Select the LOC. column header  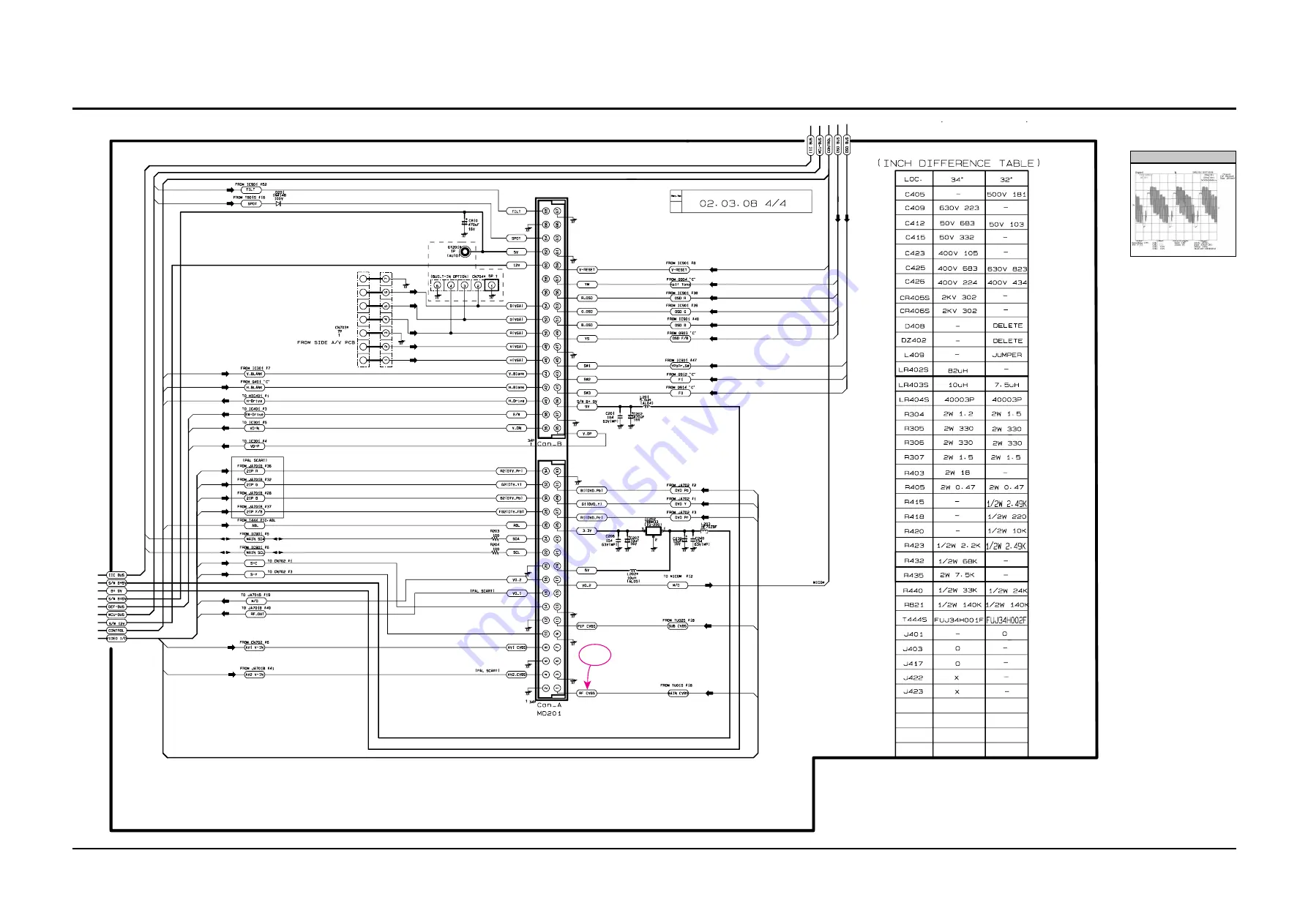coord(913,179)
